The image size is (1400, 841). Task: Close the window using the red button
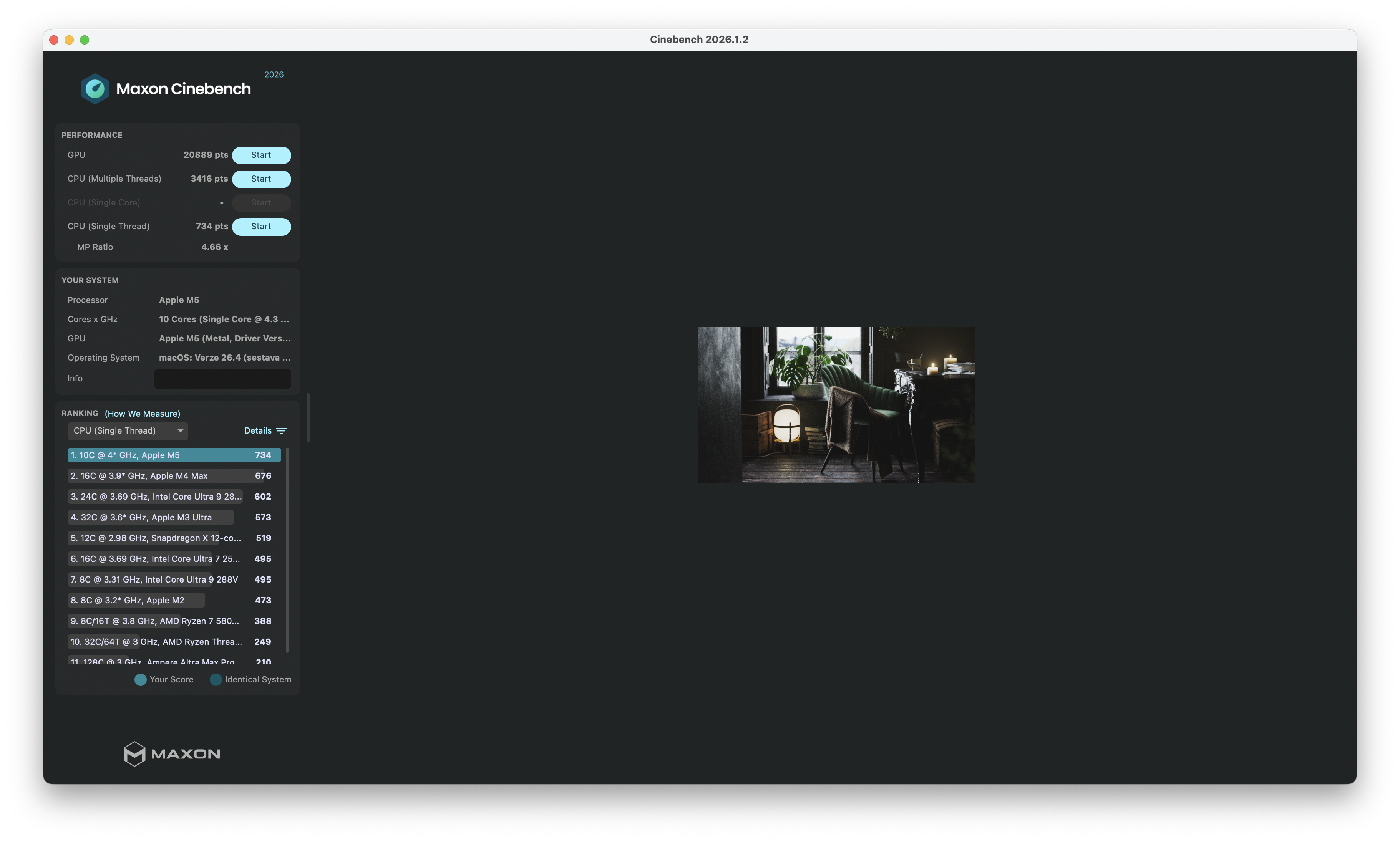[54, 40]
